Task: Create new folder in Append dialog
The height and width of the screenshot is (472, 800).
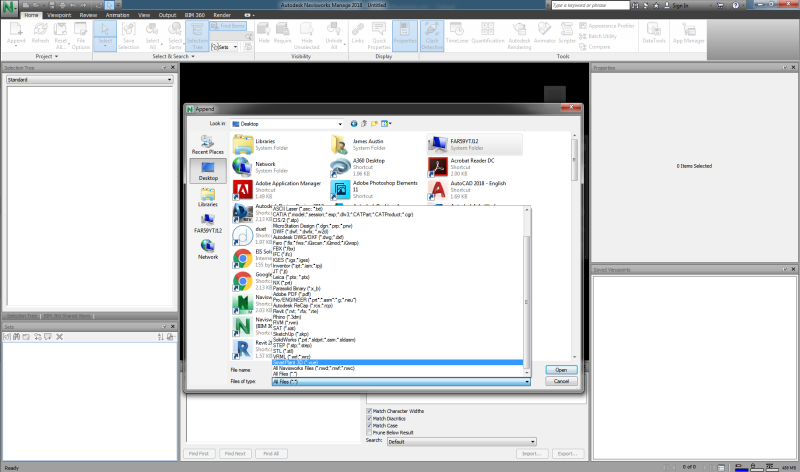Action: tap(374, 123)
